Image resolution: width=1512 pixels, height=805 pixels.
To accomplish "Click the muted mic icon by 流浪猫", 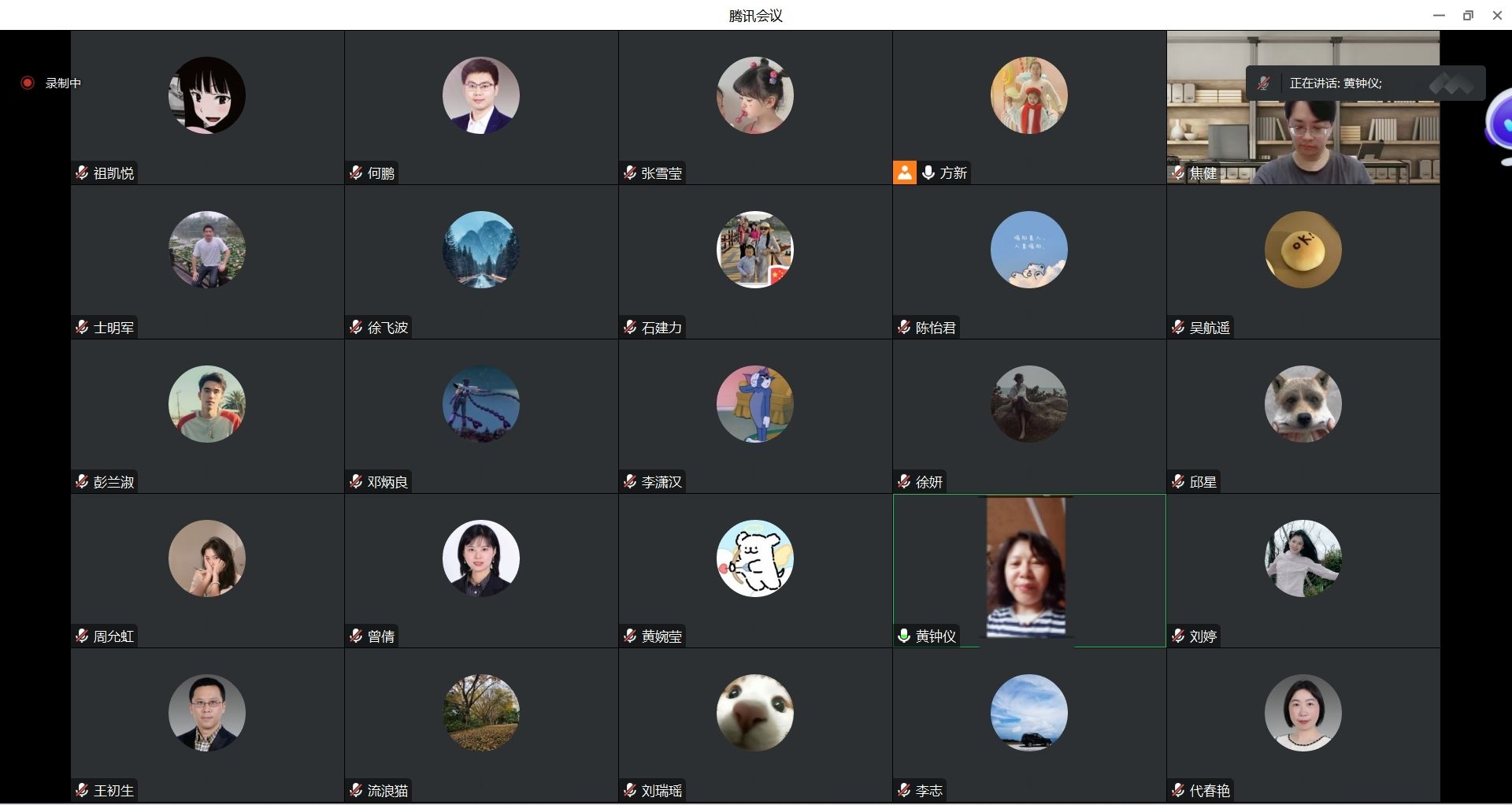I will [356, 790].
